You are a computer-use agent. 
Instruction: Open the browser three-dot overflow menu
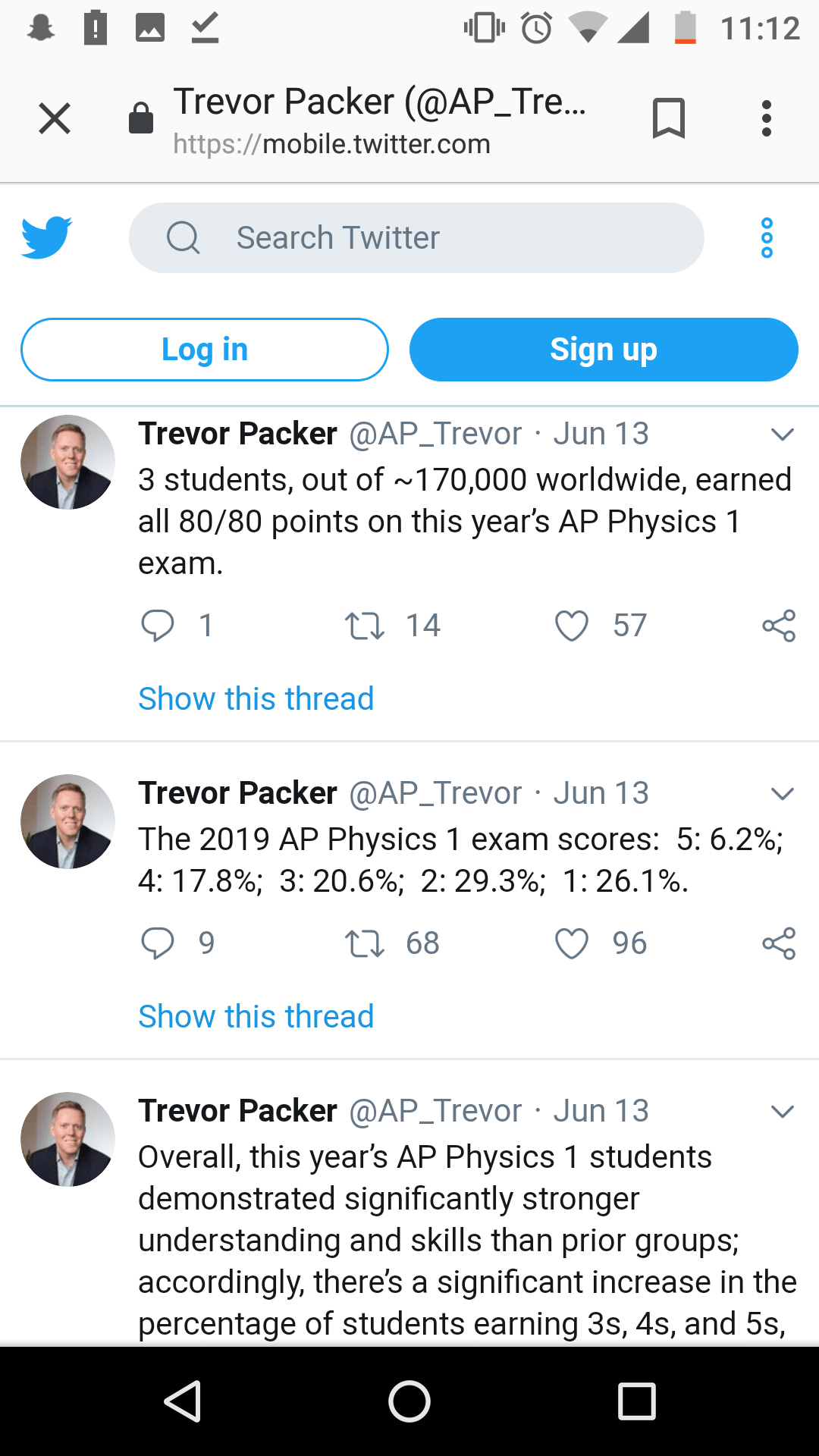coord(767,118)
